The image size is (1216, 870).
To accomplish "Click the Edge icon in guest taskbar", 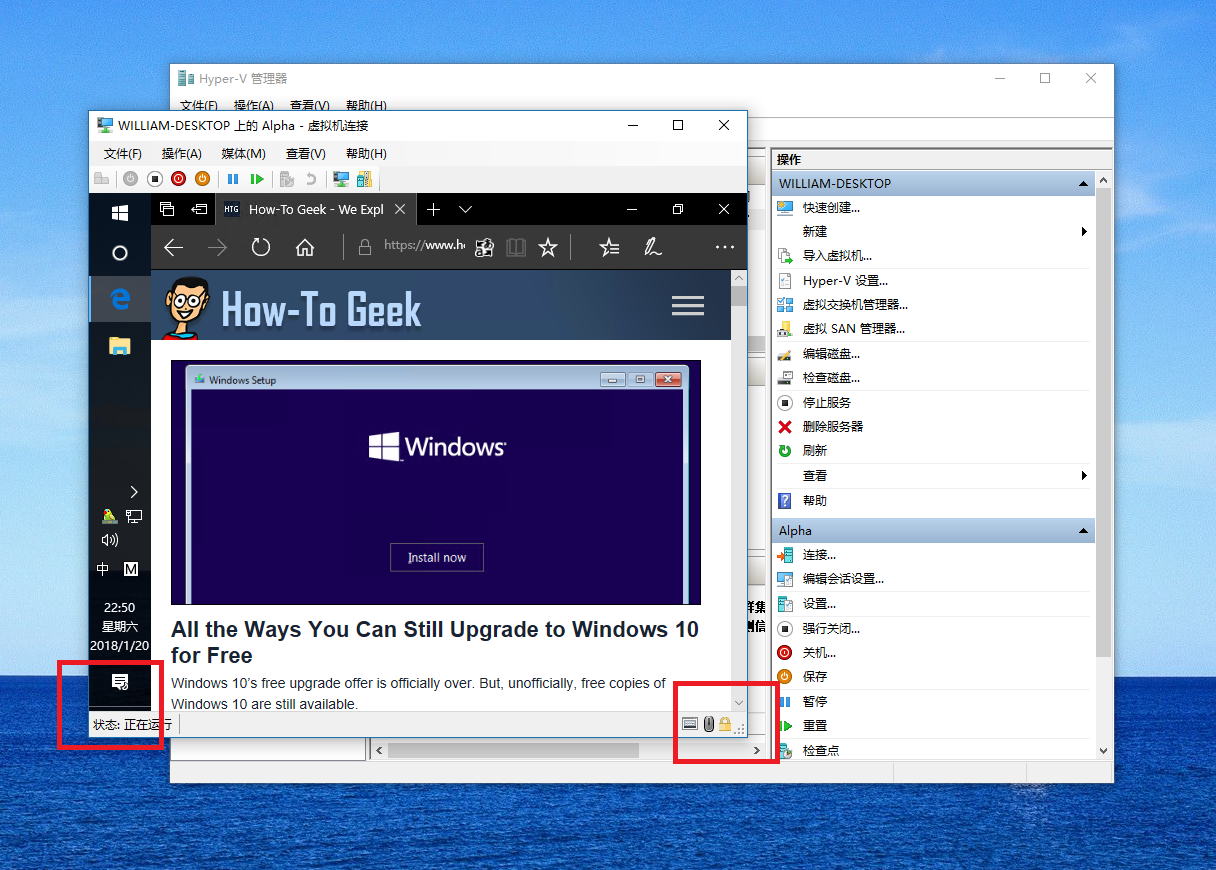I will pos(120,298).
